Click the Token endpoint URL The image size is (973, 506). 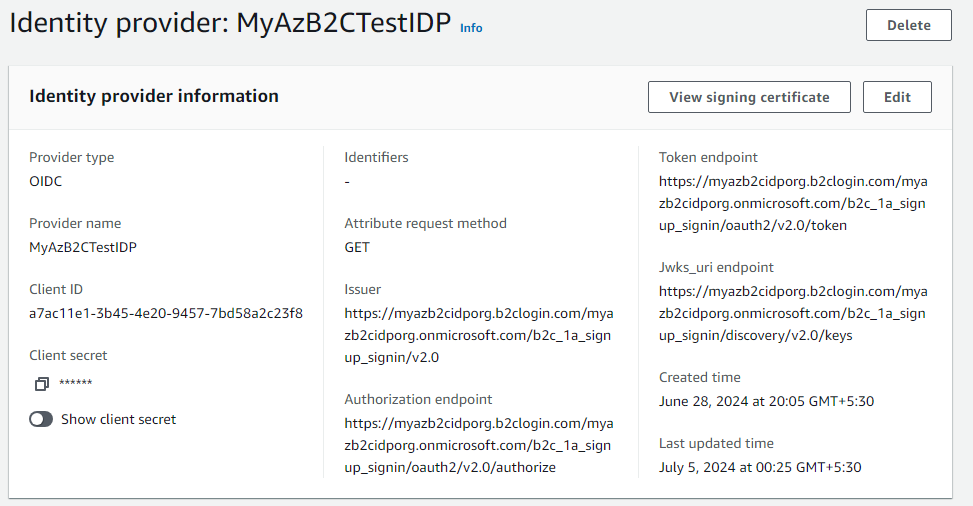point(793,204)
